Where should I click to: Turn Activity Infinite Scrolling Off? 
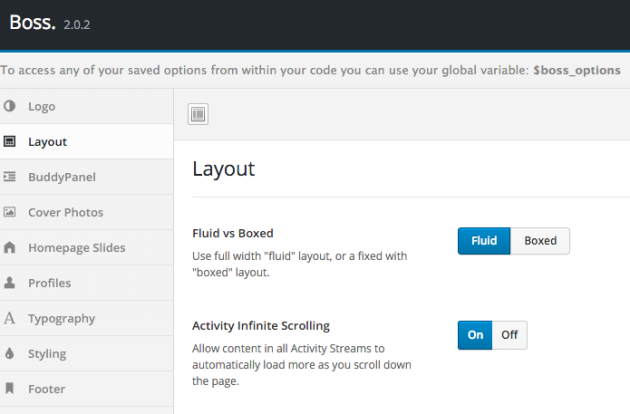(509, 335)
